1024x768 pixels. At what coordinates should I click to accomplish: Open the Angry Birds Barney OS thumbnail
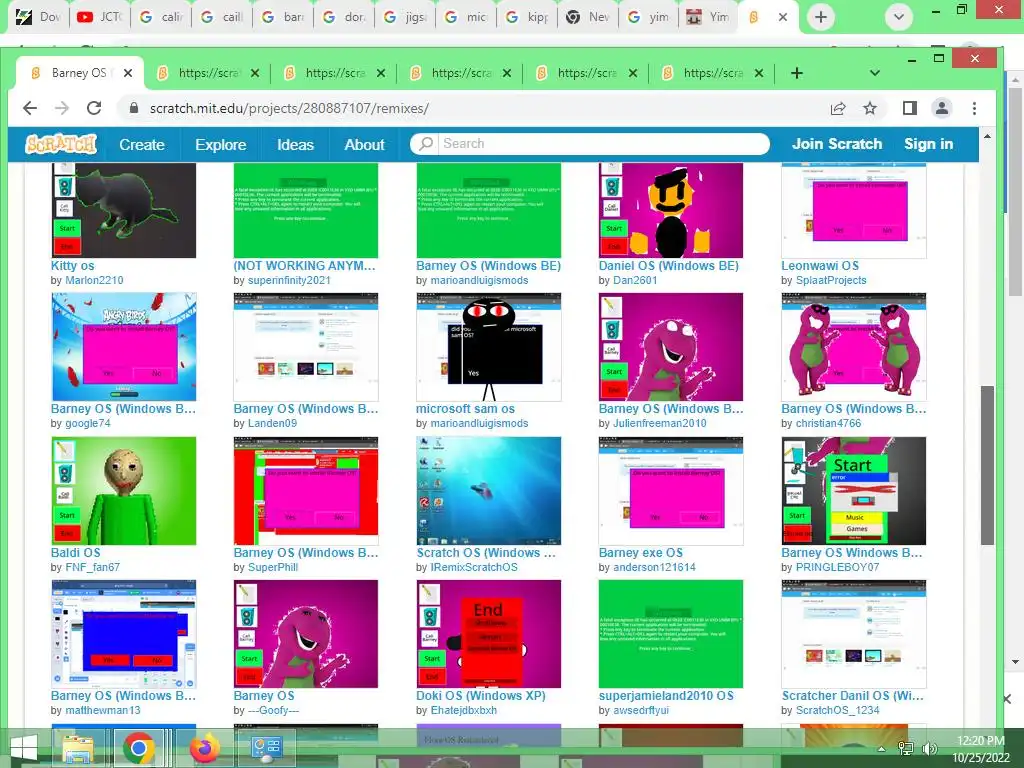[x=123, y=347]
